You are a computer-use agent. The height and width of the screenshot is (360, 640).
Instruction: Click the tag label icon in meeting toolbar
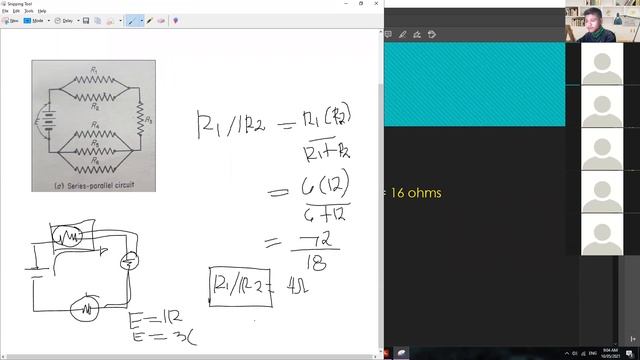coord(432,34)
